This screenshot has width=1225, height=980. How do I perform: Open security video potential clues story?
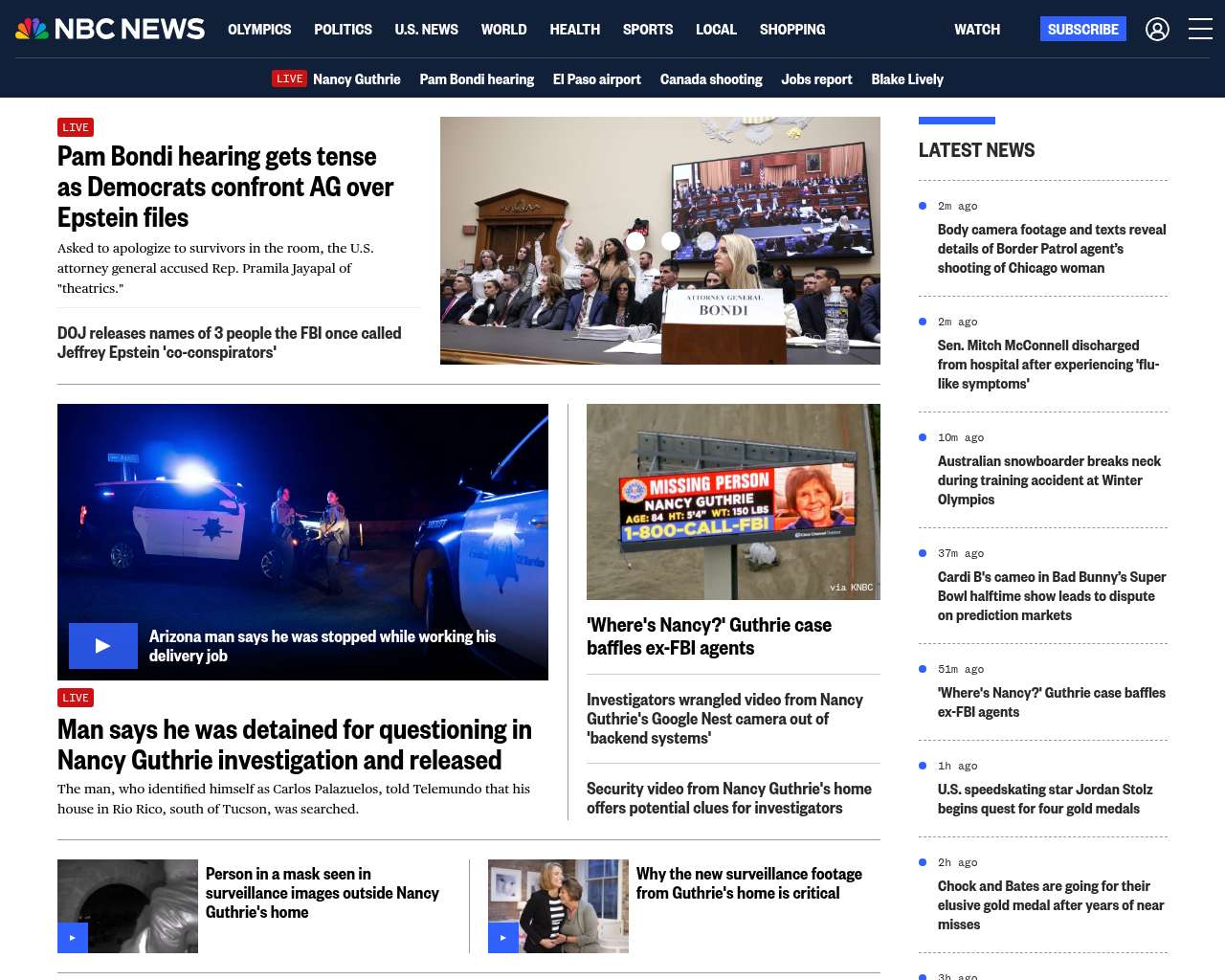[729, 798]
